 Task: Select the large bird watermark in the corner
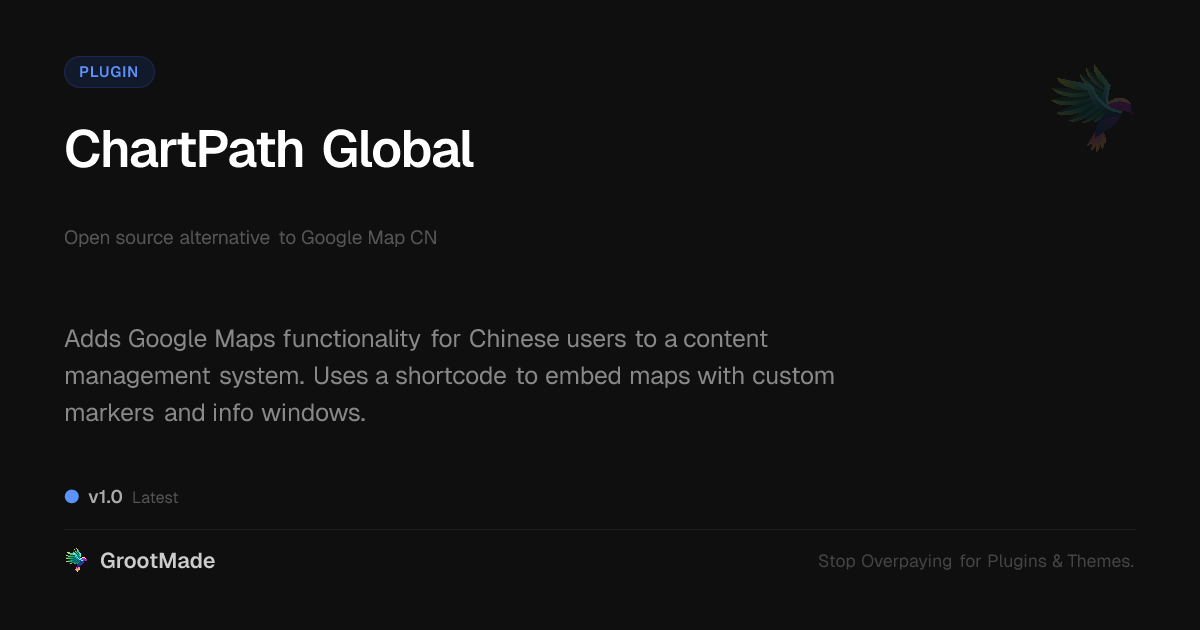1092,108
